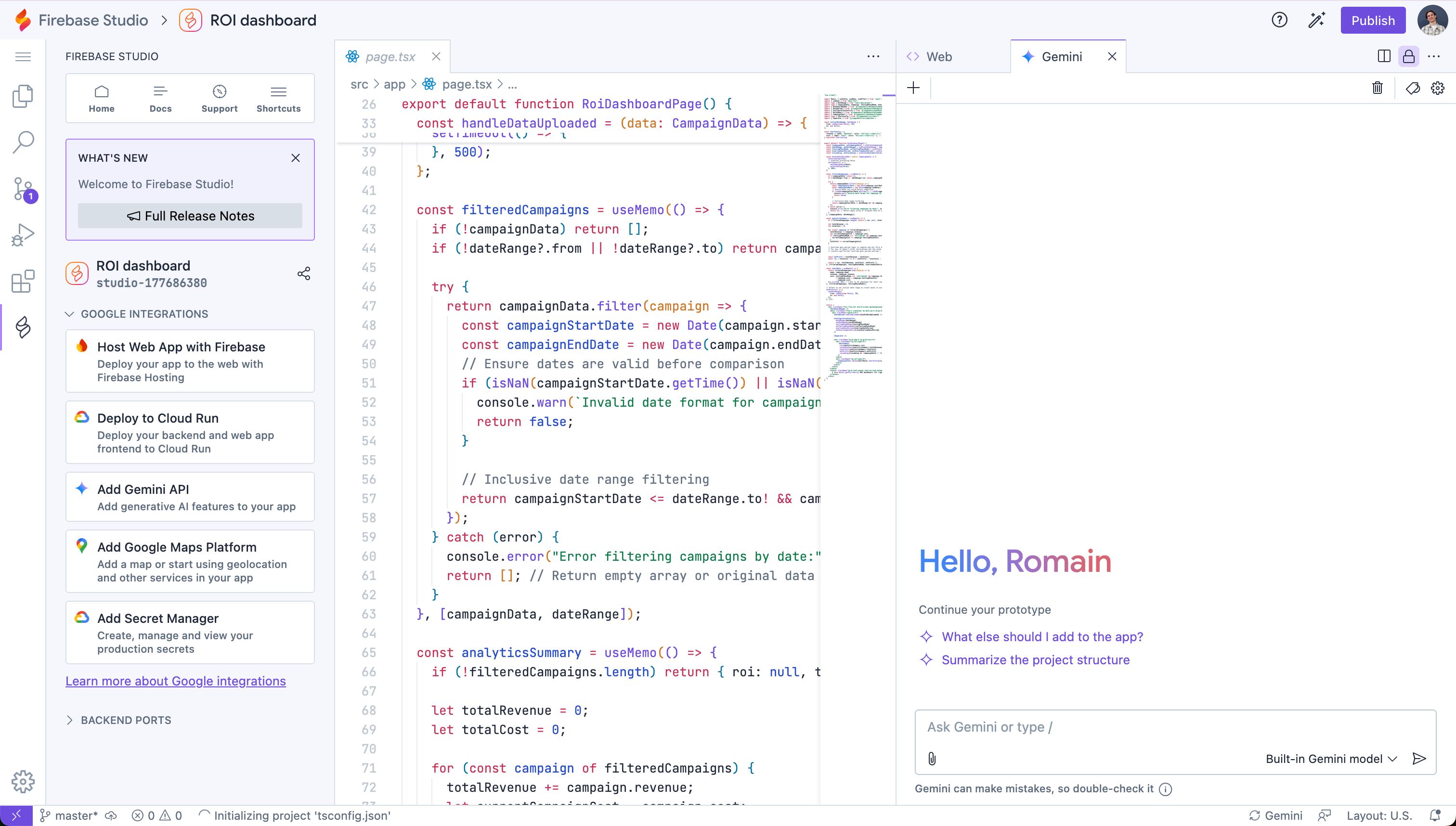Open the hamburger menu in the activity bar

click(23, 57)
